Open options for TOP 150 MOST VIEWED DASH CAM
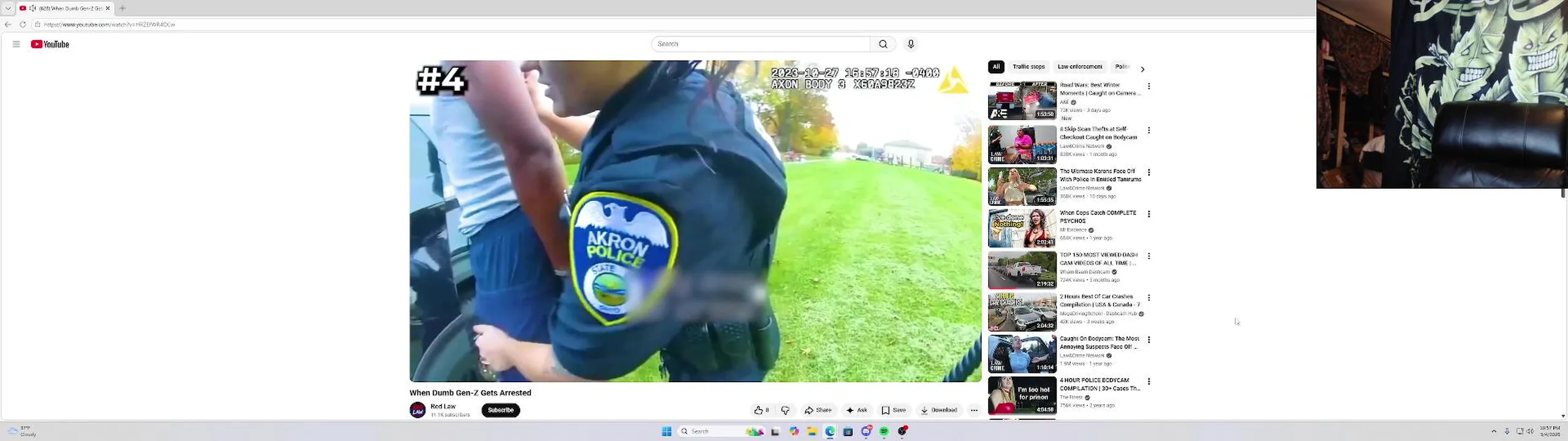 1149,256
